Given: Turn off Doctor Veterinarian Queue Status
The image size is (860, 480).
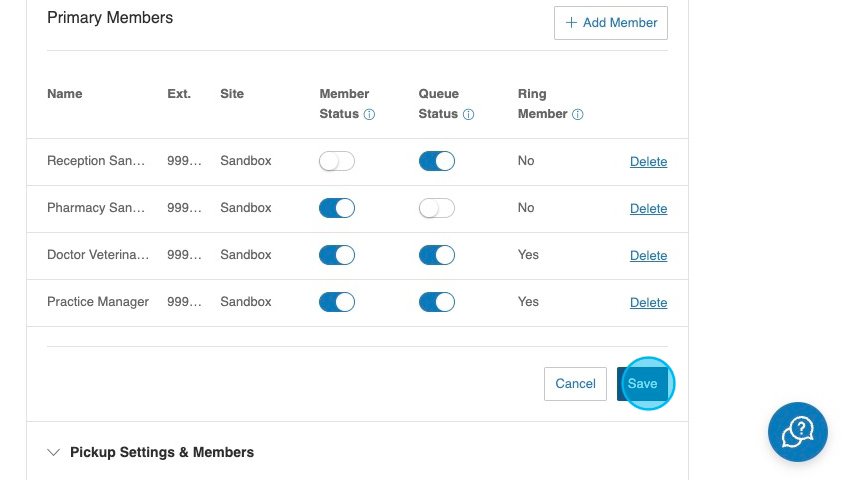Looking at the screenshot, I should tap(436, 255).
